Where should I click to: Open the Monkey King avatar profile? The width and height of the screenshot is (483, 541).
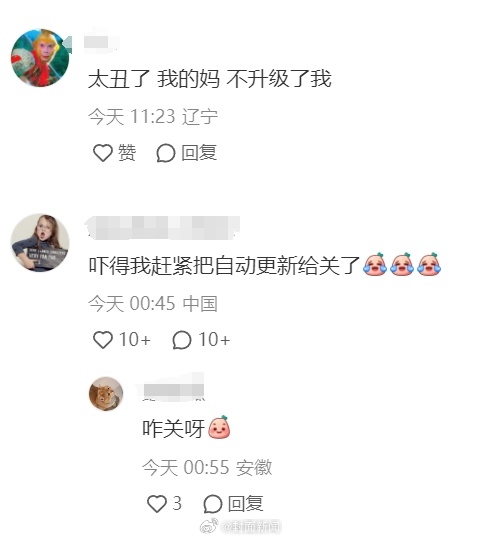[40, 58]
